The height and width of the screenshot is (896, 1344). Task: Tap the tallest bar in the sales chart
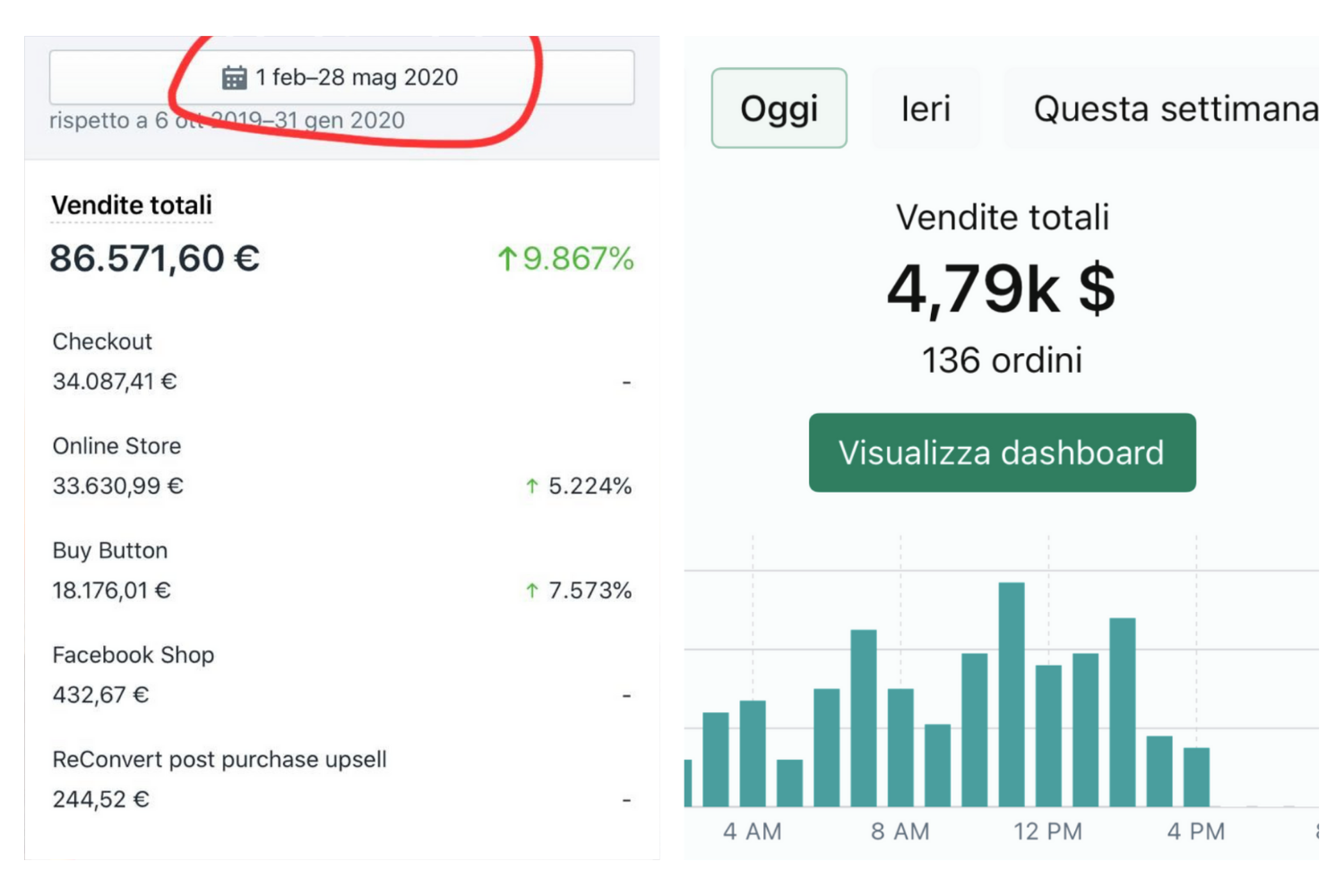coord(1011,694)
